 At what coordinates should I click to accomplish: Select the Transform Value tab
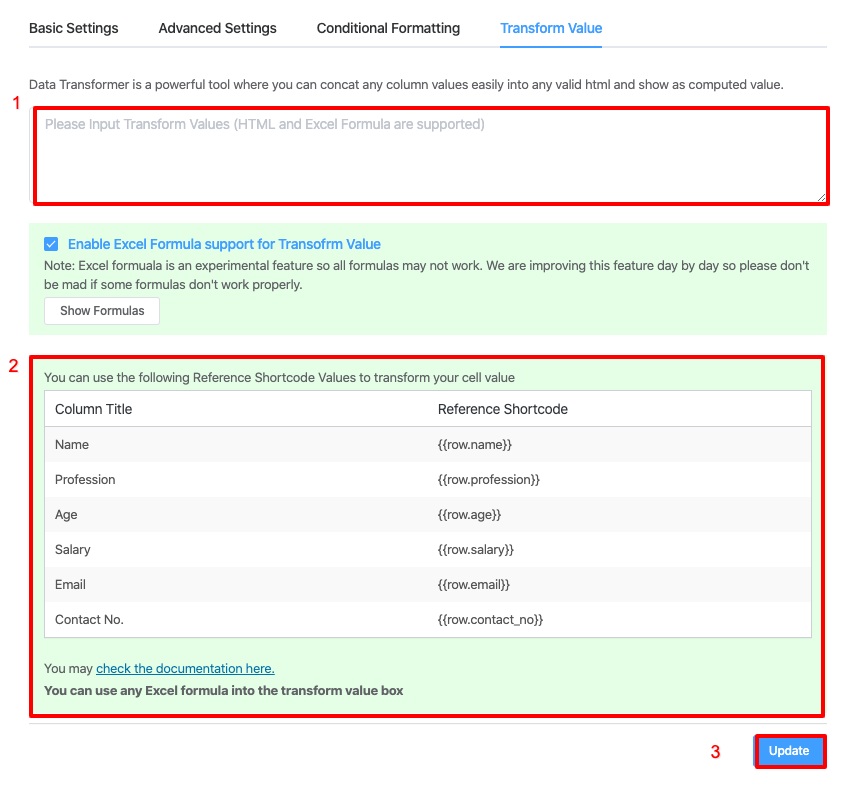(551, 28)
